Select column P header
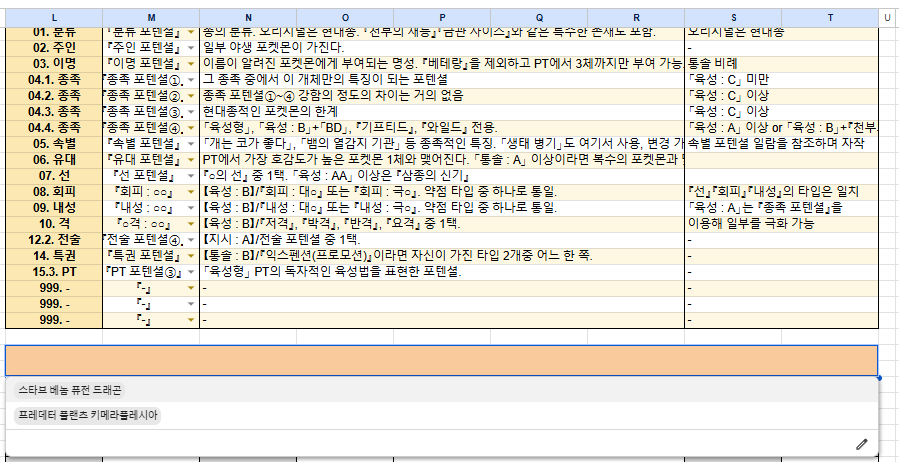Screen dimensions: 899x462 pyautogui.click(x=442, y=18)
